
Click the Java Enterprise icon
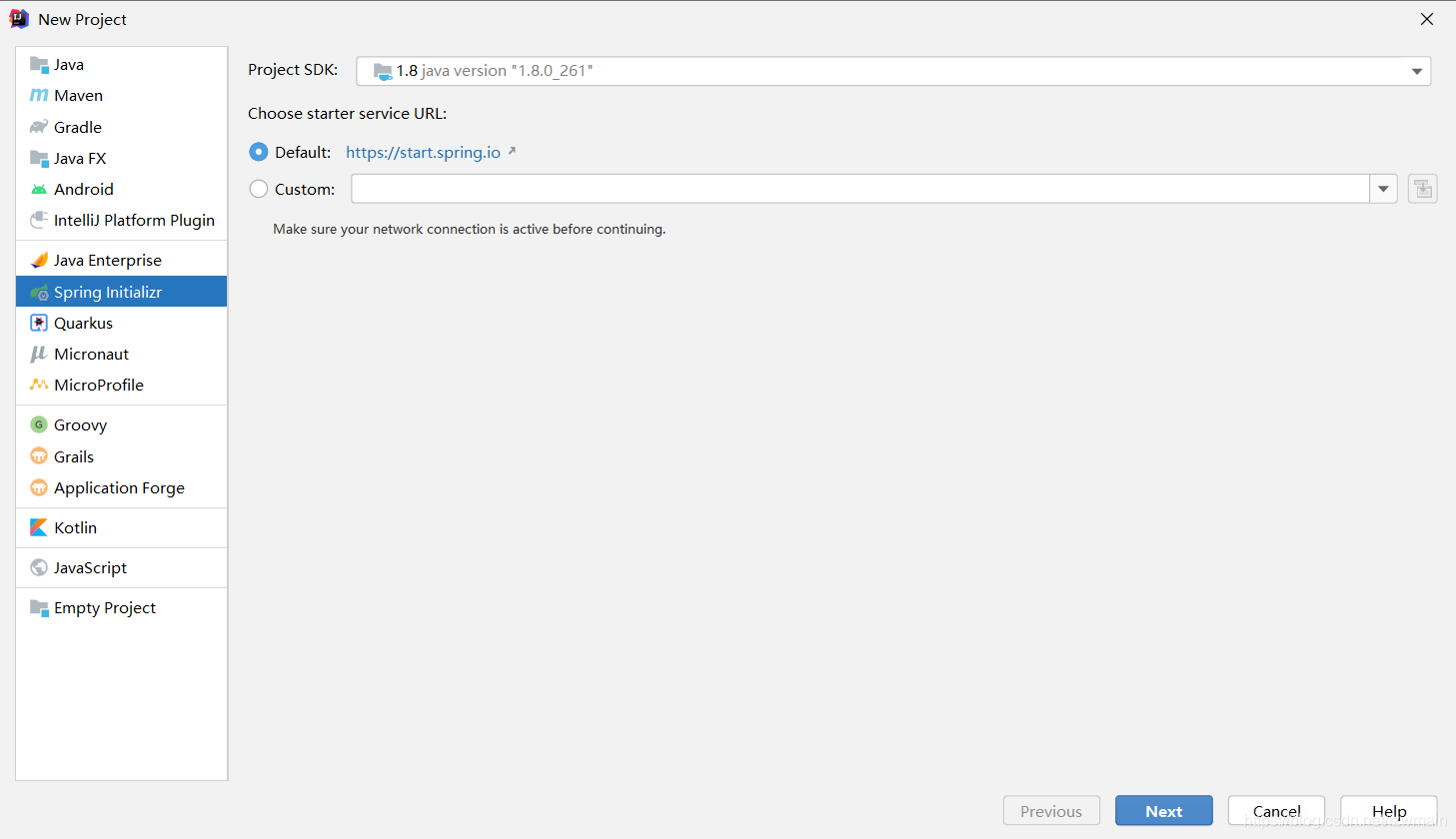[39, 260]
